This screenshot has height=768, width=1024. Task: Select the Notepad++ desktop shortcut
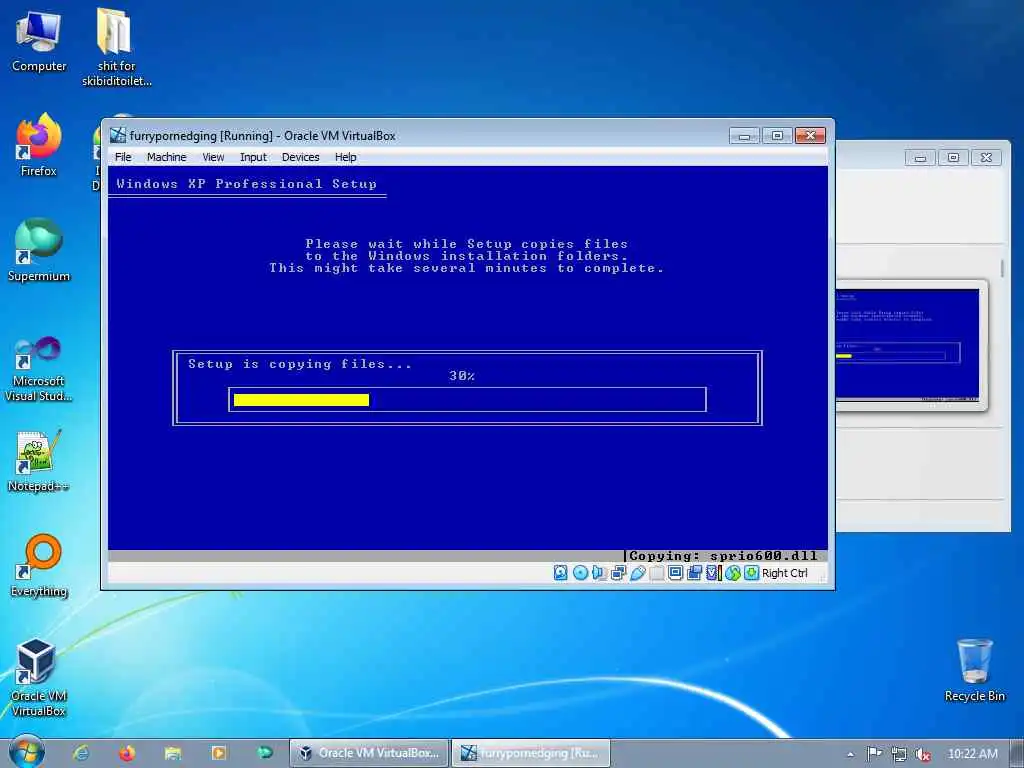[39, 460]
